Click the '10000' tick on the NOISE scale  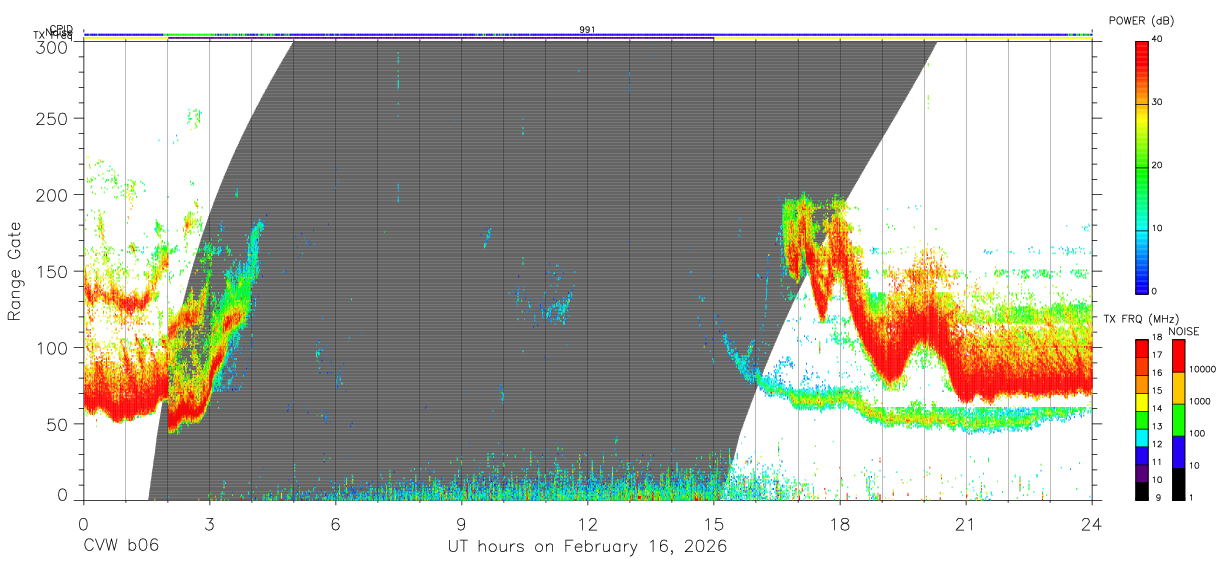1203,369
